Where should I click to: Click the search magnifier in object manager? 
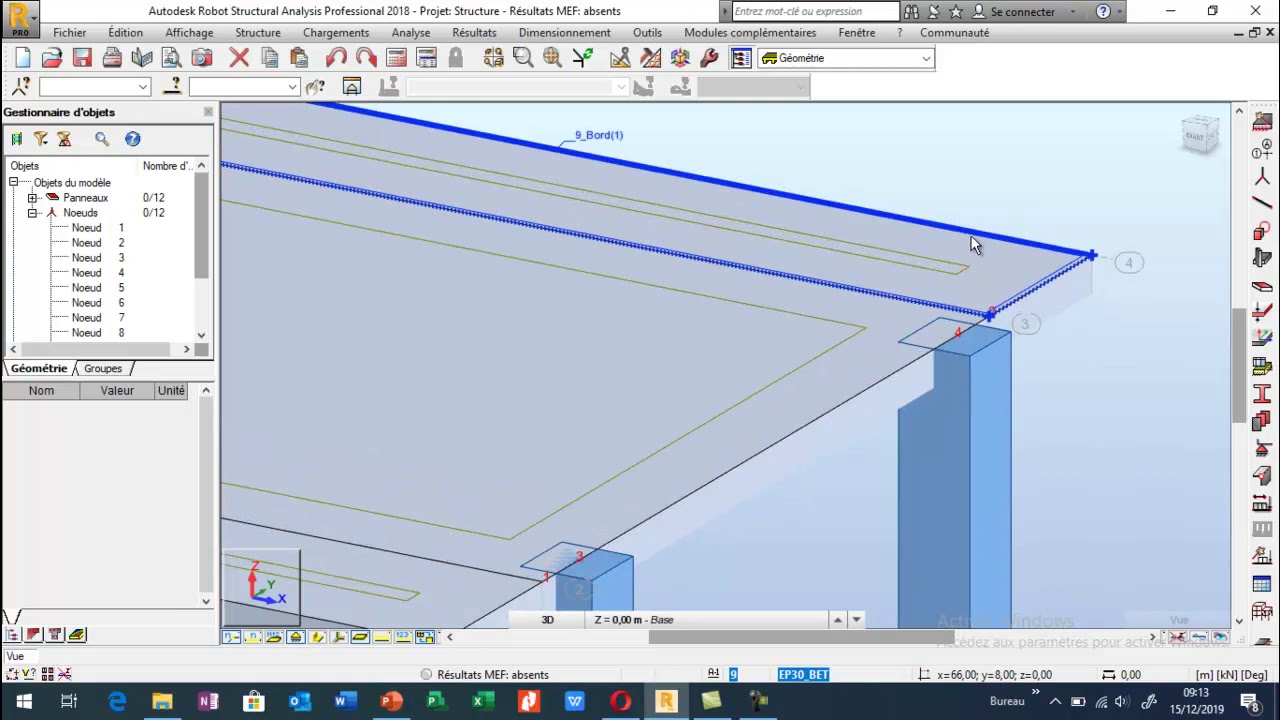pyautogui.click(x=102, y=139)
